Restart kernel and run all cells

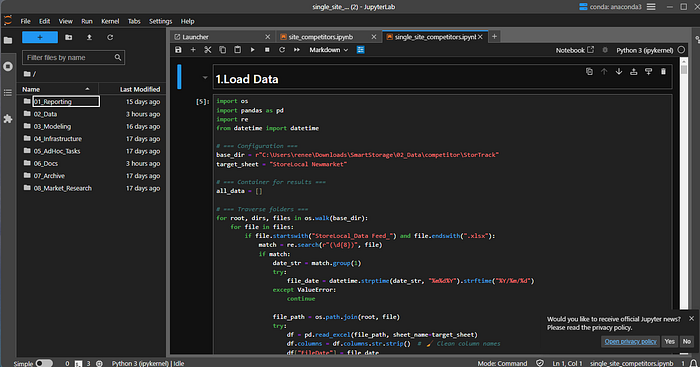click(297, 50)
